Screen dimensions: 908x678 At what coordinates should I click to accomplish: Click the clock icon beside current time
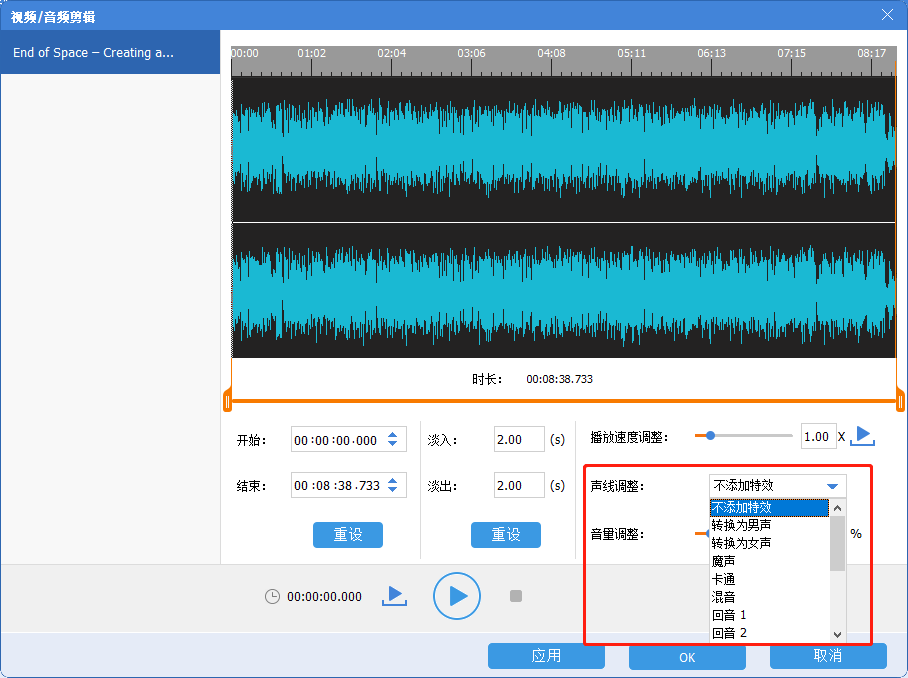[x=272, y=596]
